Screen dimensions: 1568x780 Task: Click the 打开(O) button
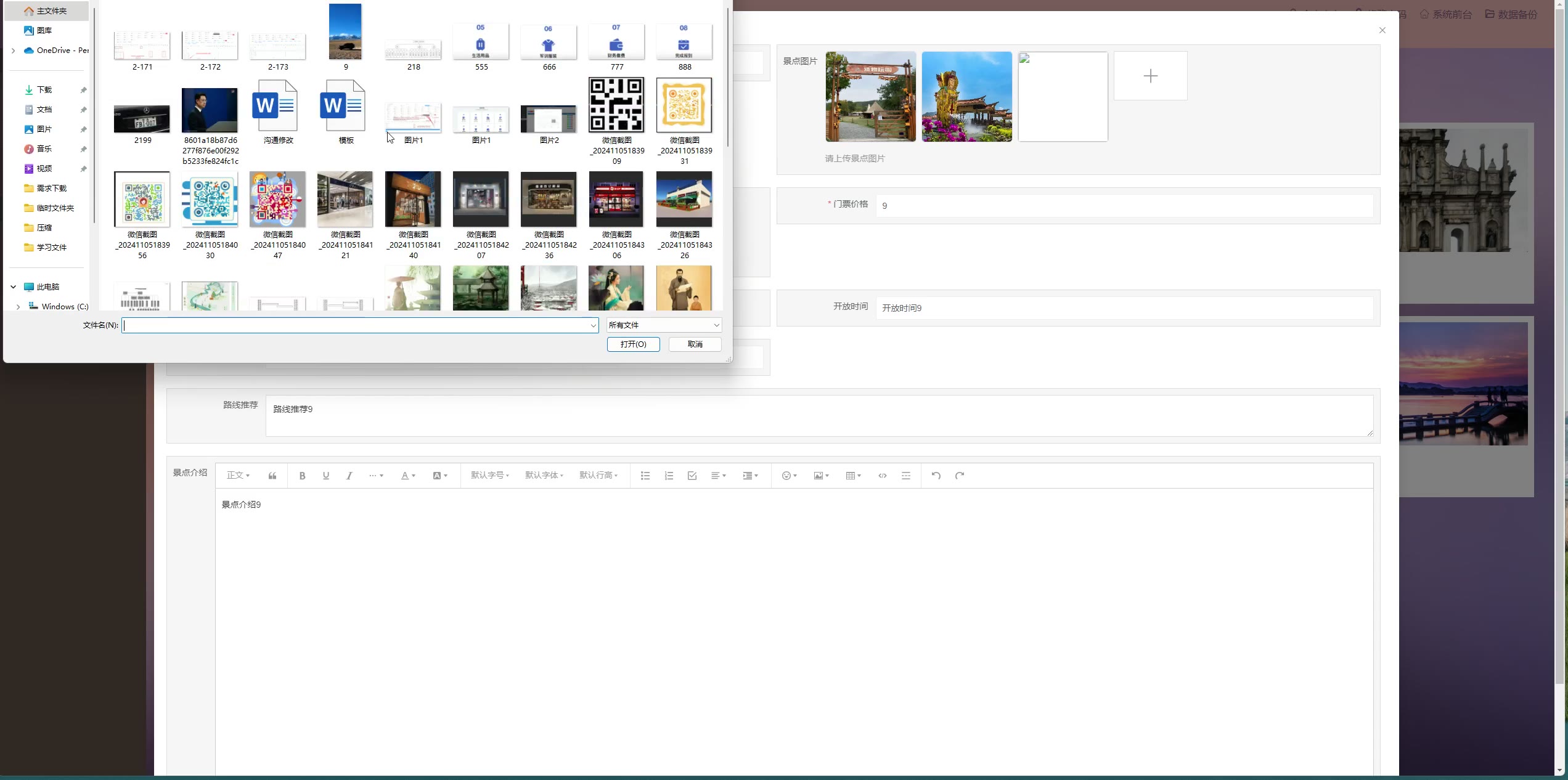click(x=633, y=344)
